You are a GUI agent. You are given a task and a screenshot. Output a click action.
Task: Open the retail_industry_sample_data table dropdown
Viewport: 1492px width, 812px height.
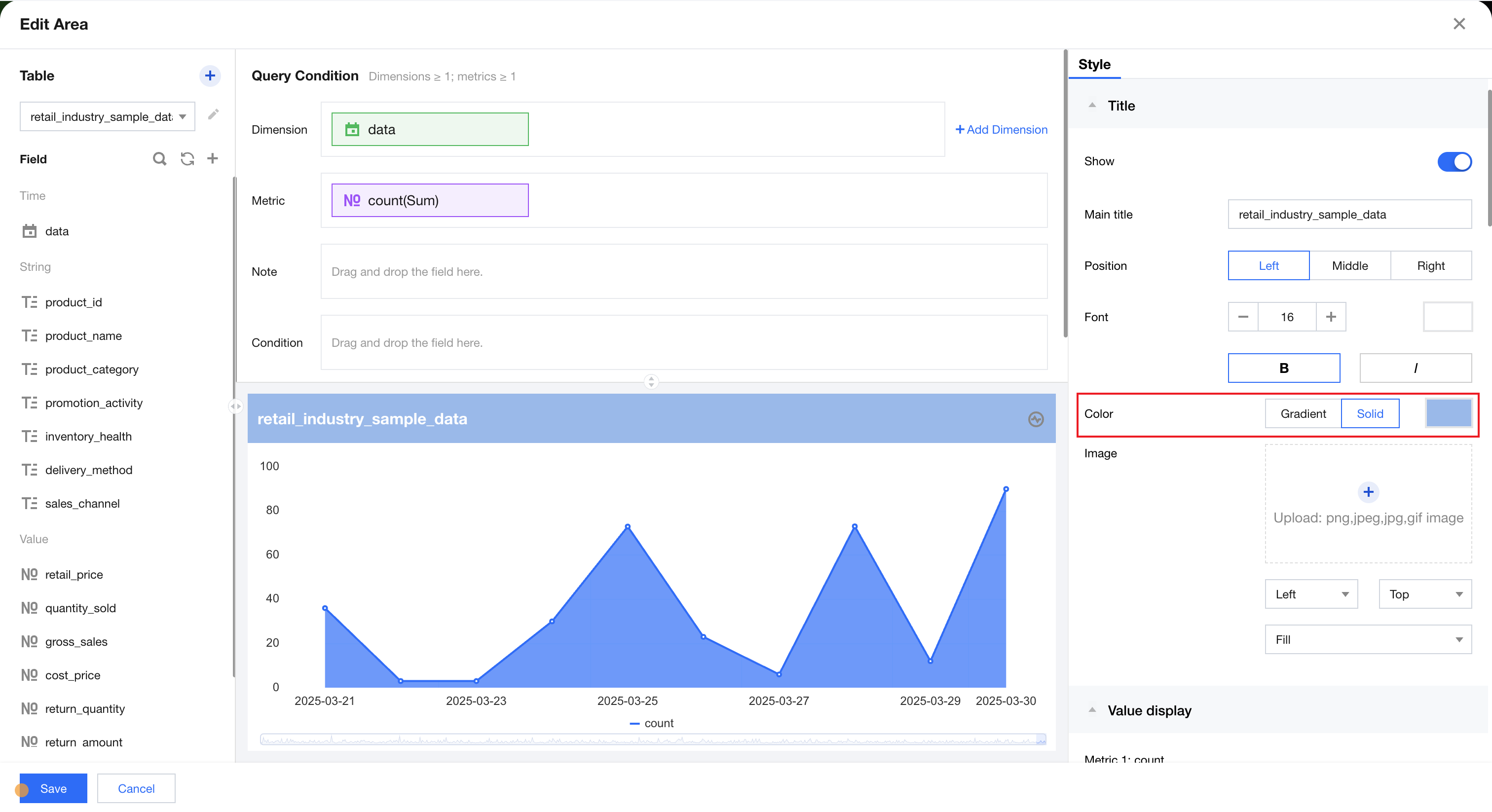click(107, 116)
